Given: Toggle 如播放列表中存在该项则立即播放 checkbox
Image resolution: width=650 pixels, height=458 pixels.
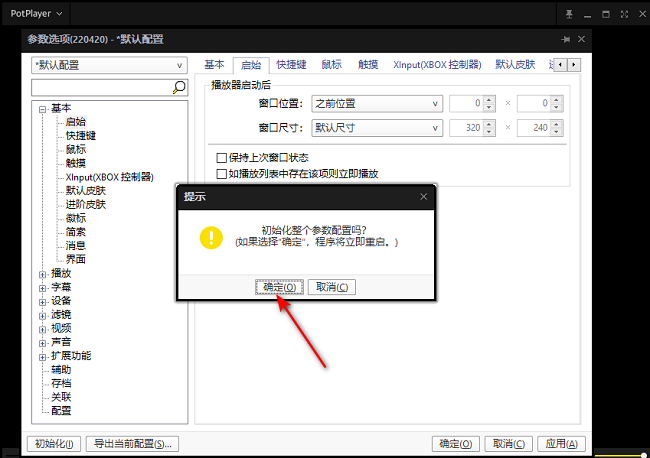Looking at the screenshot, I should click(222, 173).
